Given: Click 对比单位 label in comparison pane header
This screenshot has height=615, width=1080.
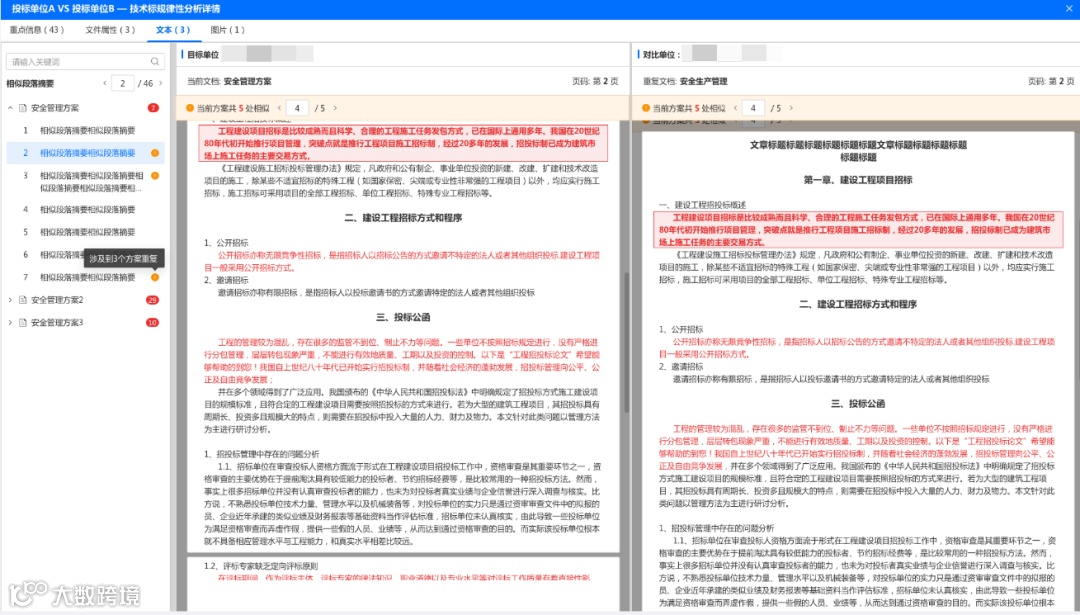Looking at the screenshot, I should [660, 54].
